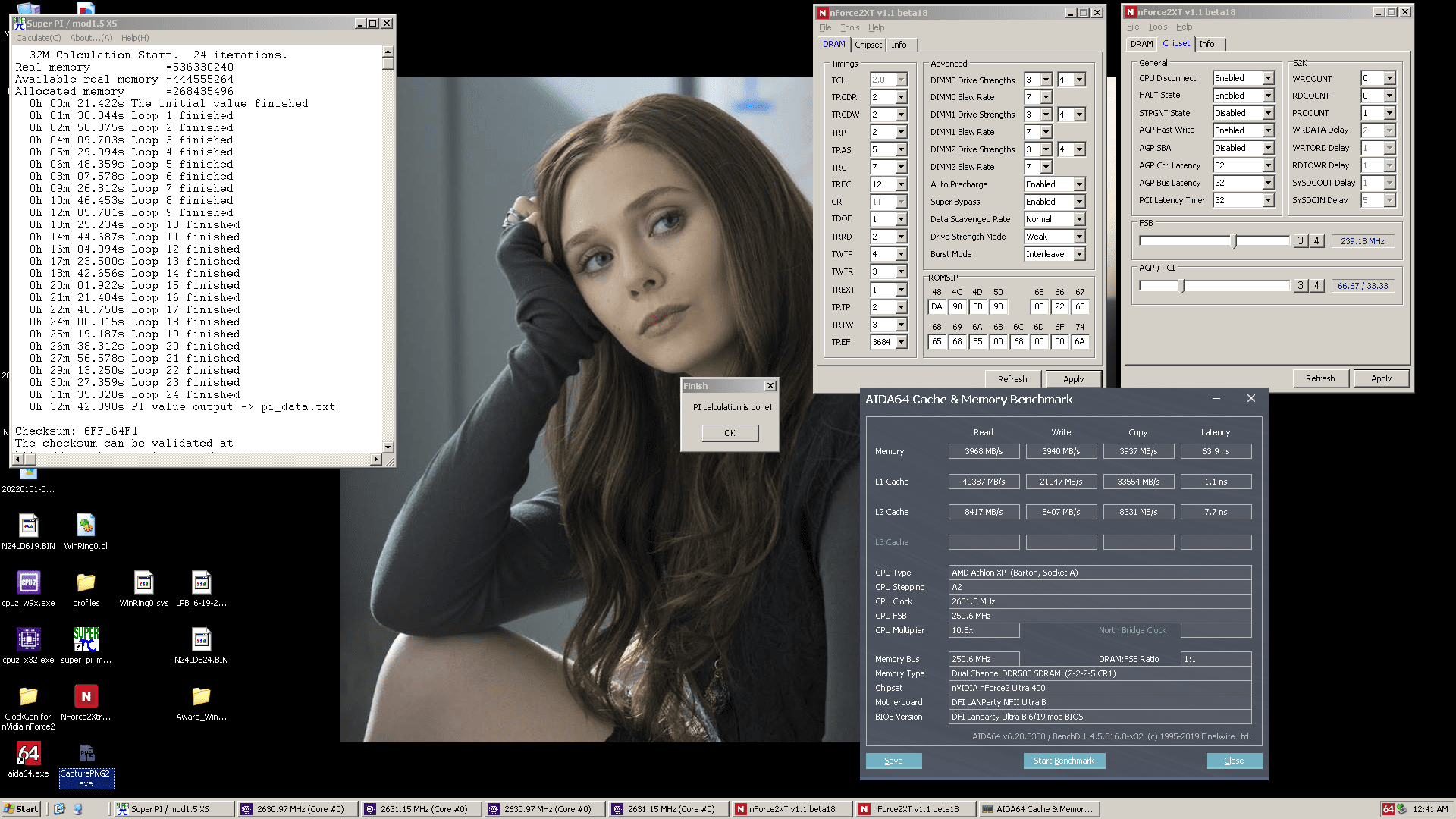Expand the Burst Mode dropdown
The width and height of the screenshot is (1456, 819).
coord(1079,254)
